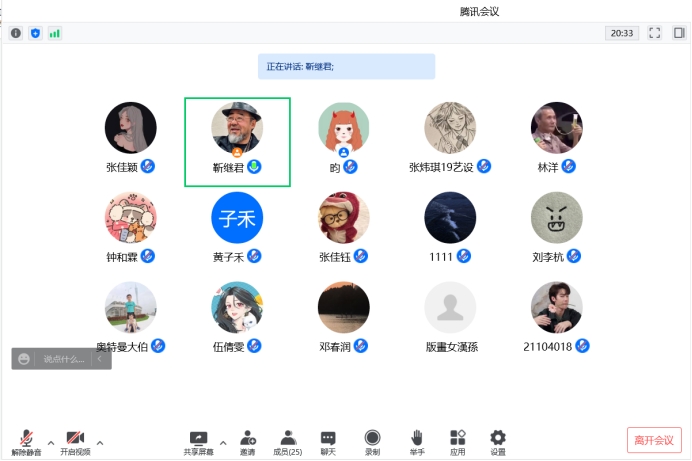Click 共享屏幕 to share screen
This screenshot has width=692, height=461.
point(198,441)
